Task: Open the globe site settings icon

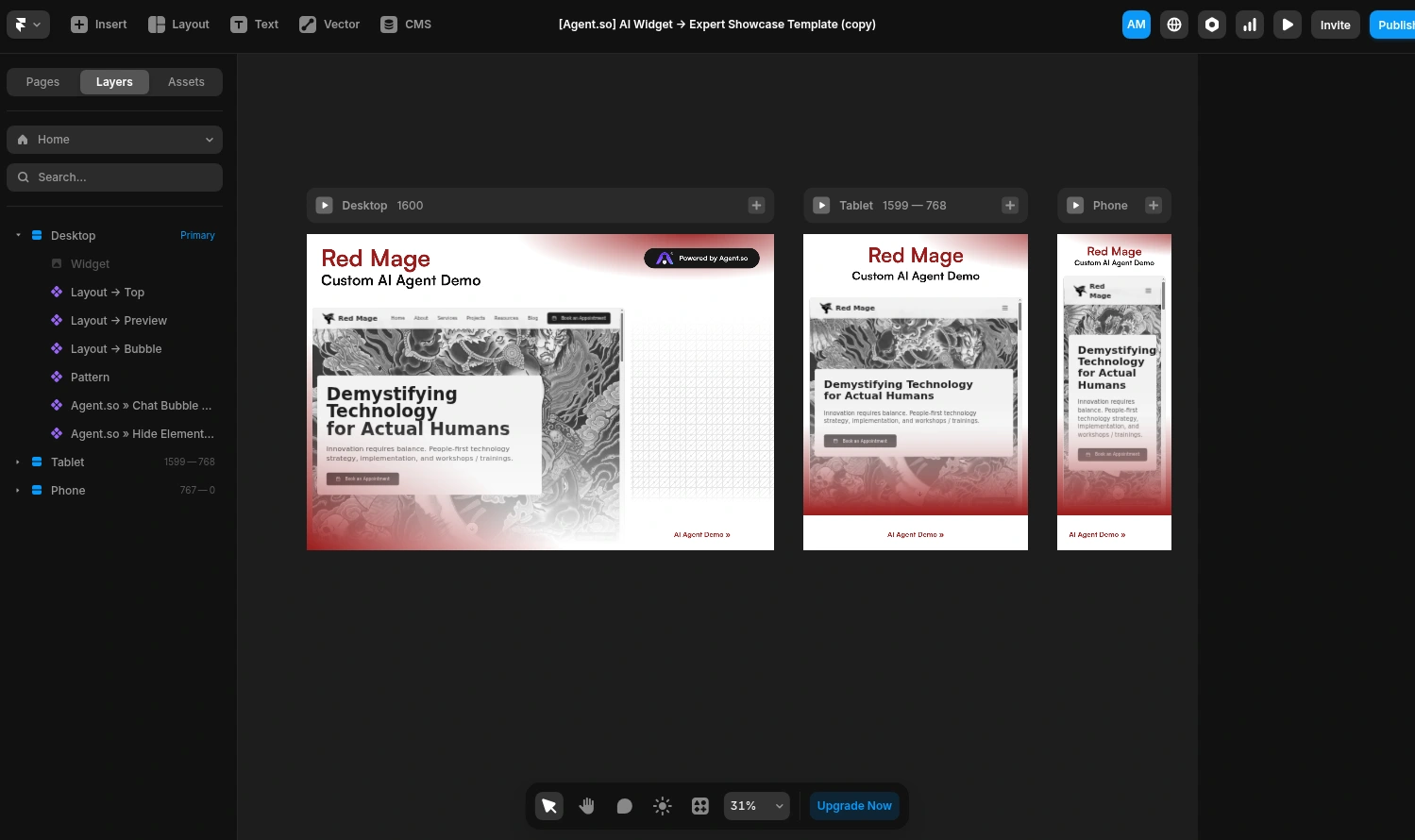Action: (x=1174, y=25)
